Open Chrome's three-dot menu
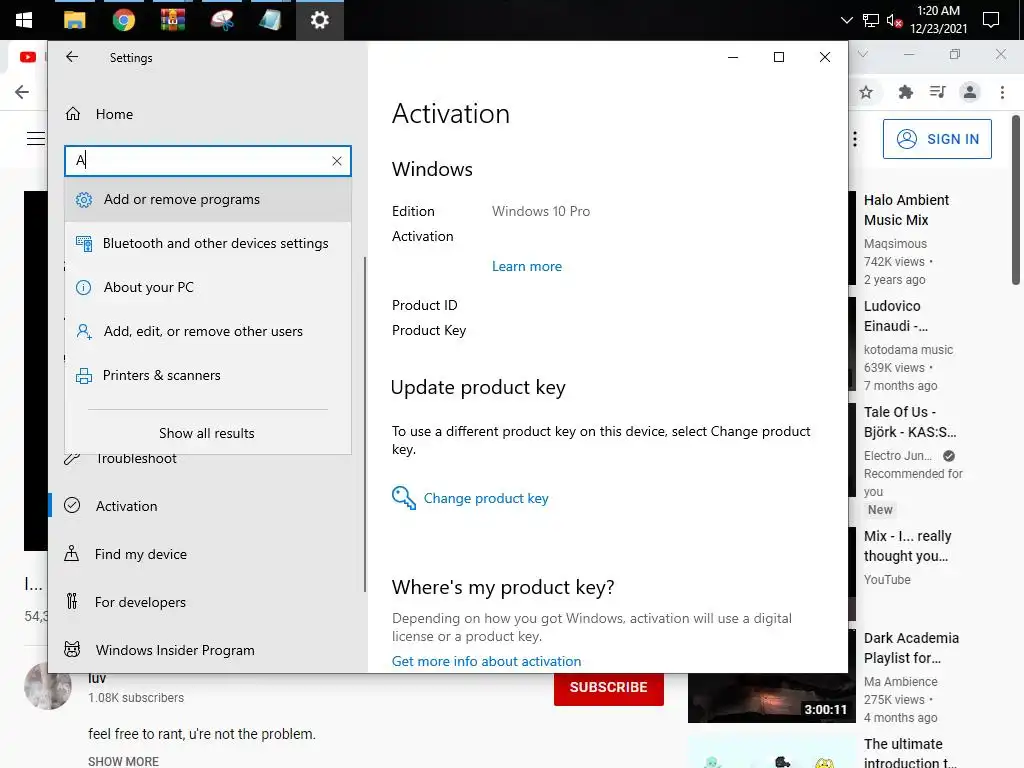The width and height of the screenshot is (1024, 768). [1002, 92]
